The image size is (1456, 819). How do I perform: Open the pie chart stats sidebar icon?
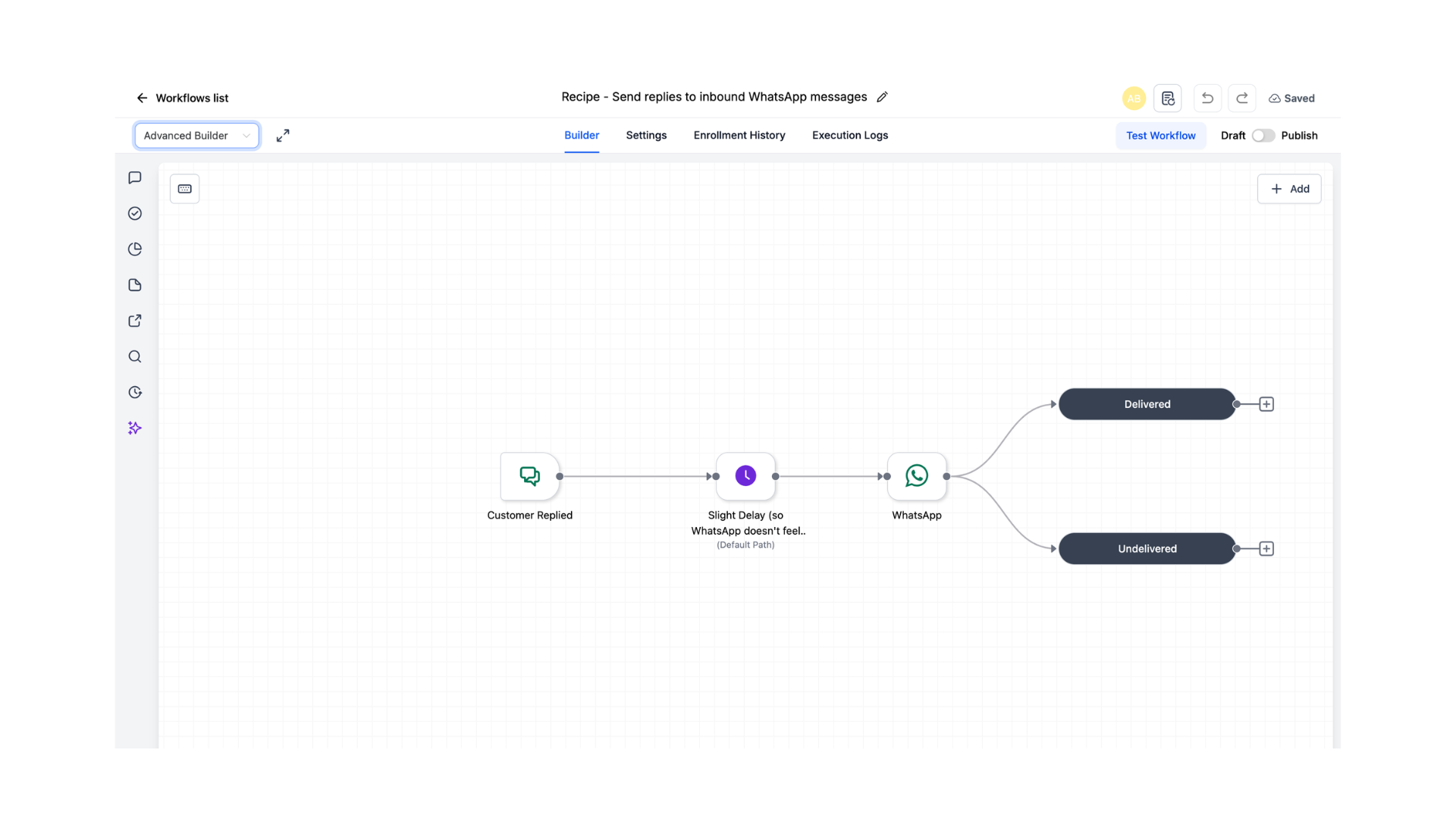(135, 249)
